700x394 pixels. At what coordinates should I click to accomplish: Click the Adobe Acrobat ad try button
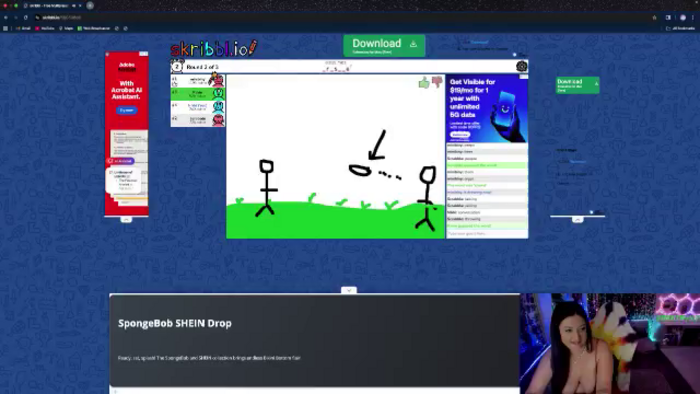point(127,110)
